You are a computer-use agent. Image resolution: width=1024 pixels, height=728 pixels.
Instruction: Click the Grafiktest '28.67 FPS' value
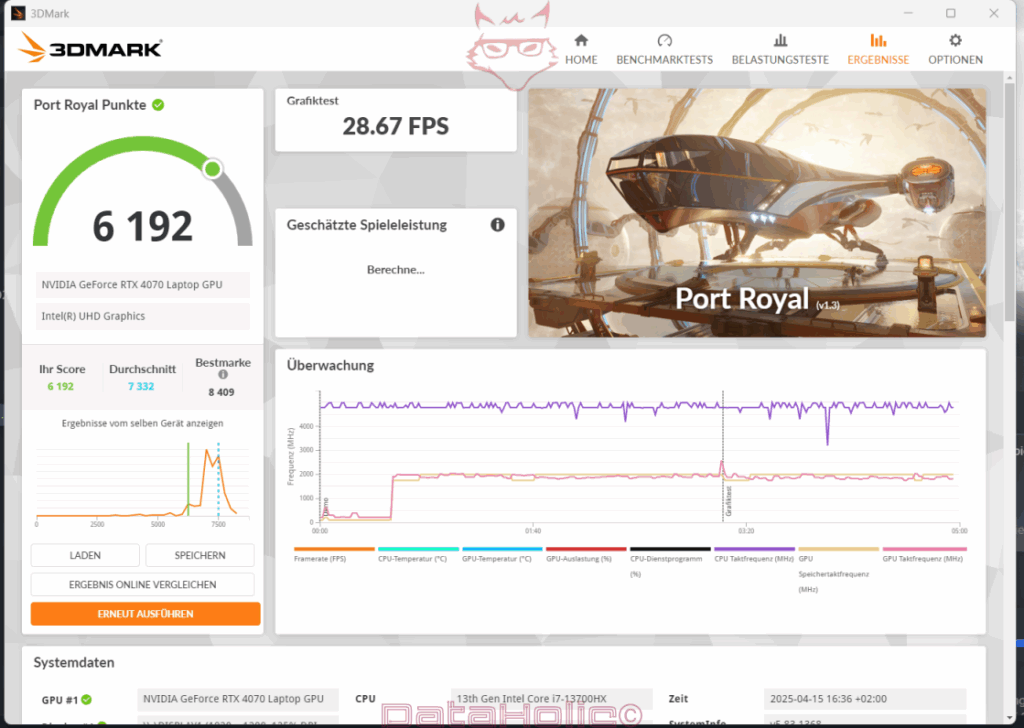pyautogui.click(x=396, y=126)
